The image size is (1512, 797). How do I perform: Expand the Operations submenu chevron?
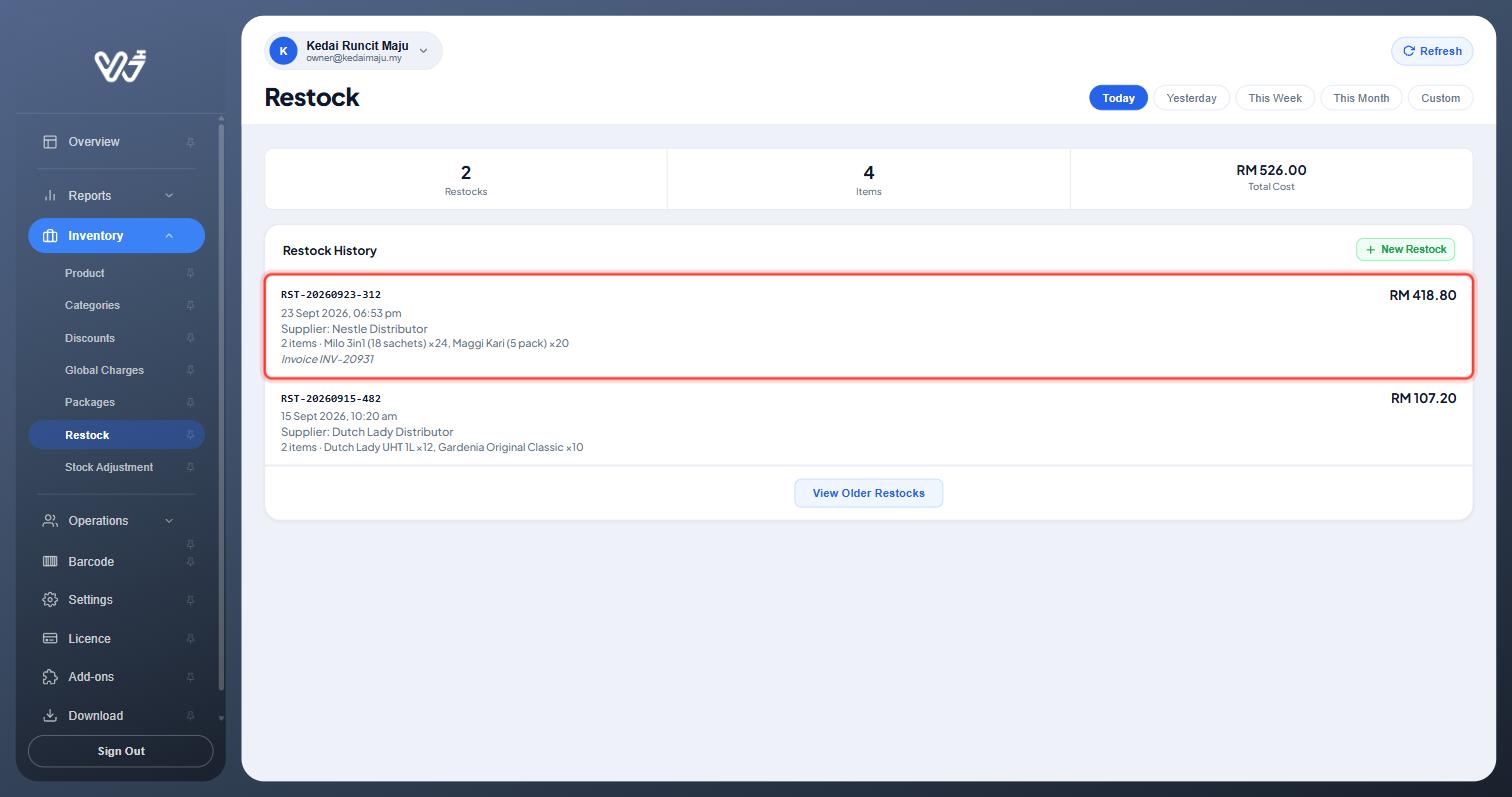click(169, 521)
